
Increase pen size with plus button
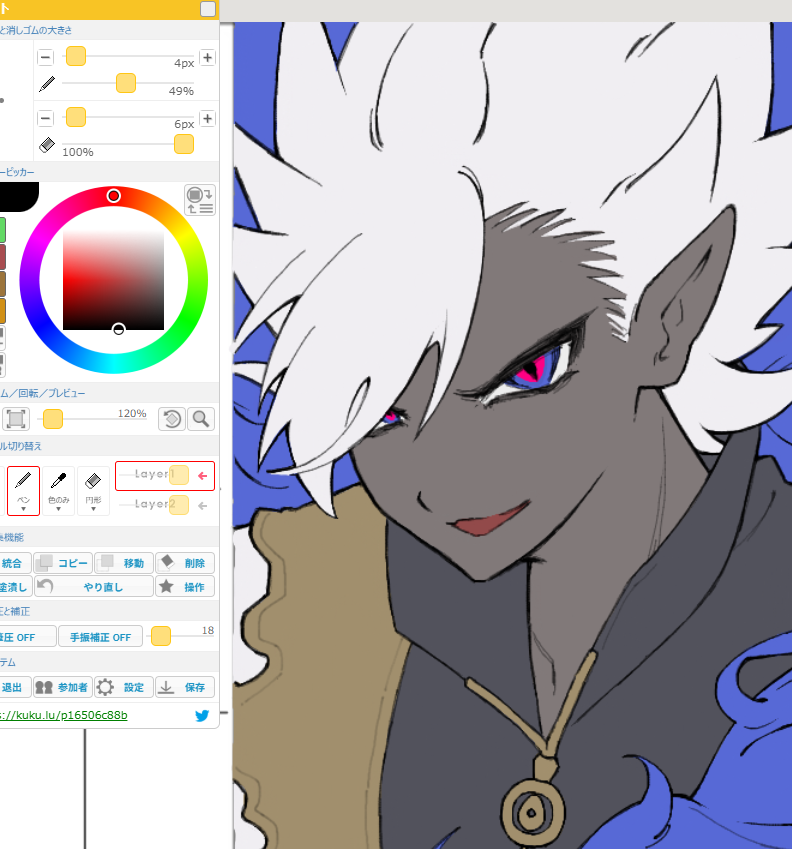(x=207, y=57)
